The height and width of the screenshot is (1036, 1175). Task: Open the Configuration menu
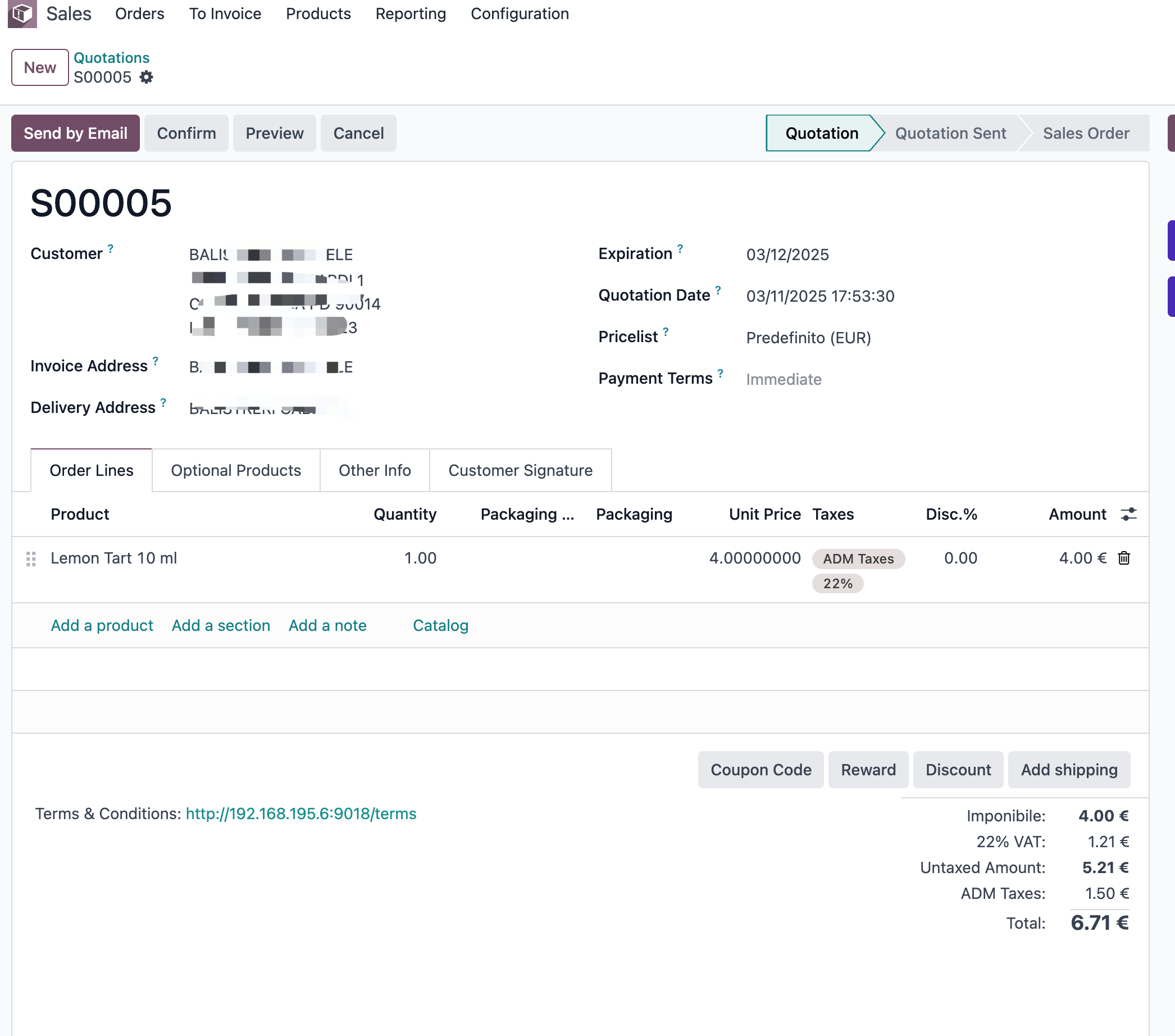[x=520, y=14]
